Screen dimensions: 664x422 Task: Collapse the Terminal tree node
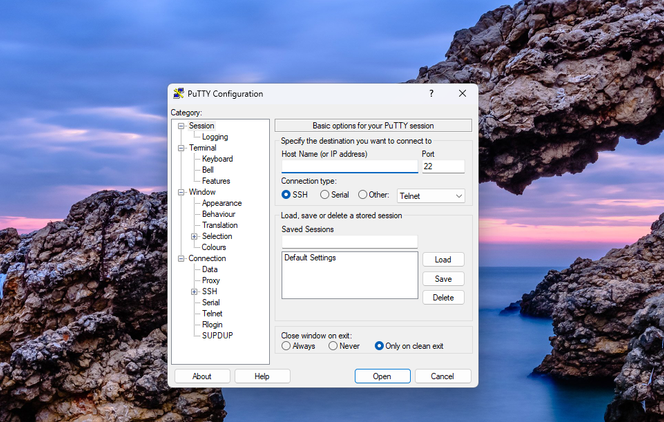181,148
